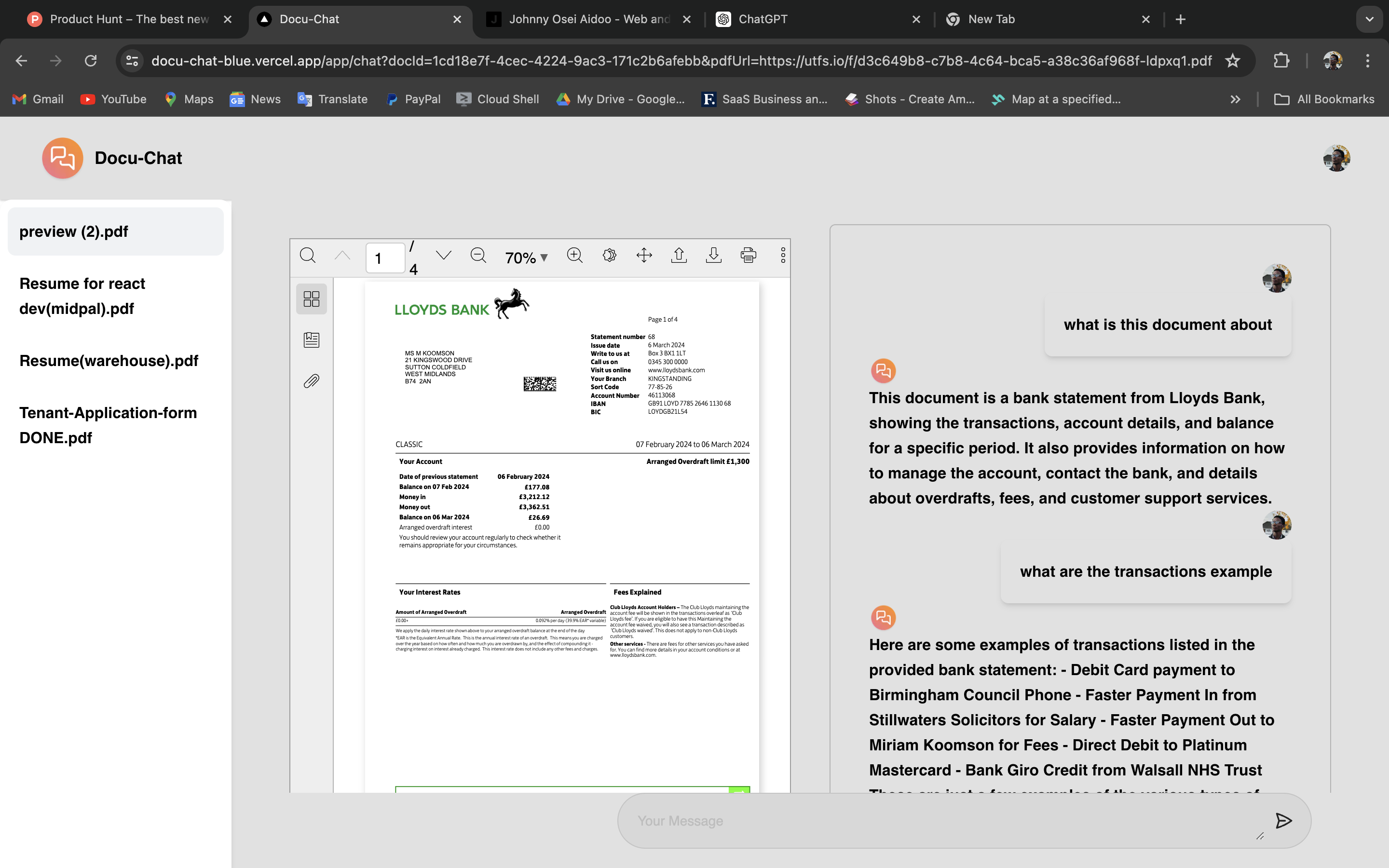Download the PDF file

pos(713,256)
